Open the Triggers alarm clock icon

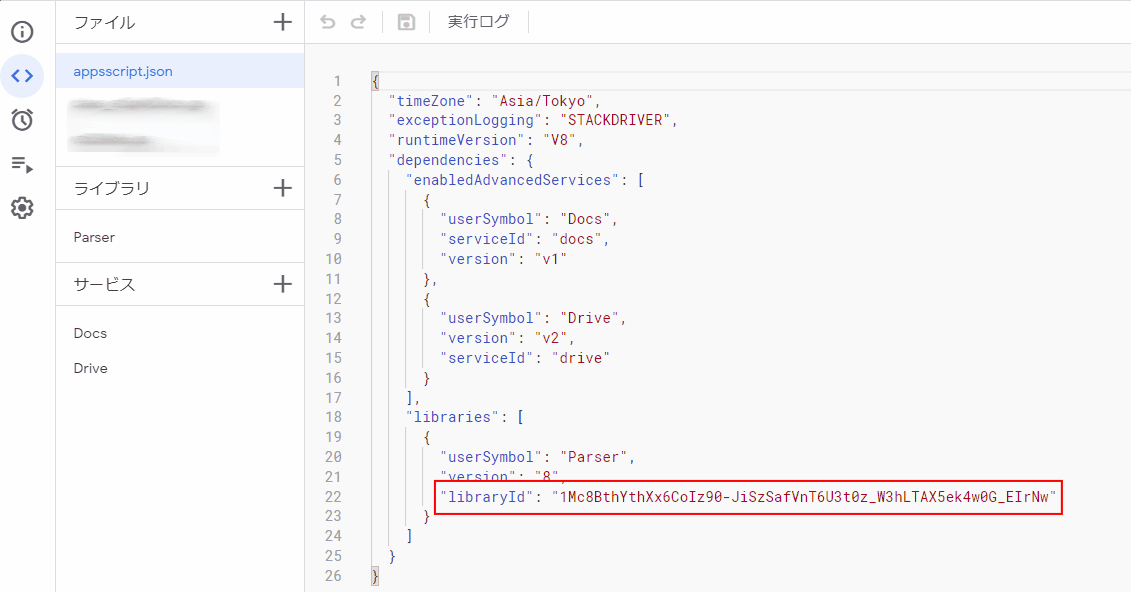pyautogui.click(x=22, y=120)
